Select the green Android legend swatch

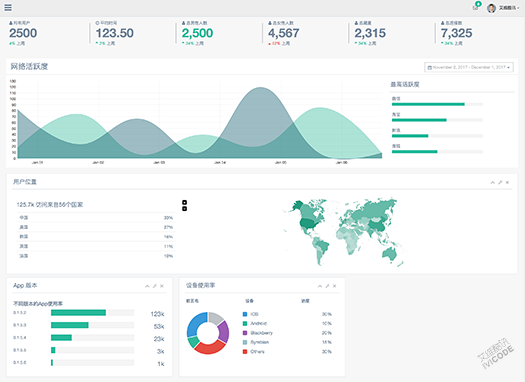(245, 323)
